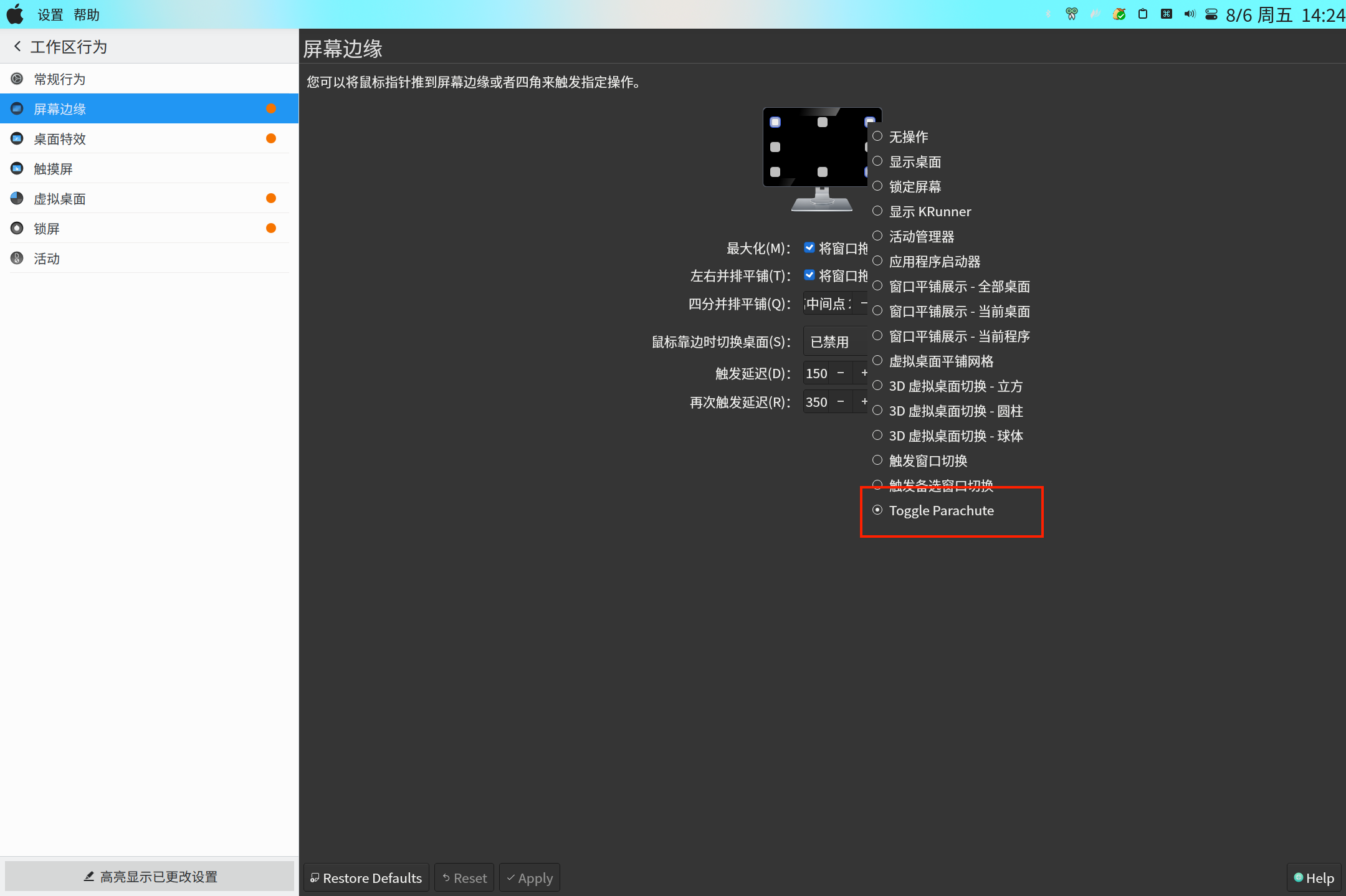Decrease 触发延迟 using the minus stepper
The height and width of the screenshot is (896, 1346).
pyautogui.click(x=841, y=373)
